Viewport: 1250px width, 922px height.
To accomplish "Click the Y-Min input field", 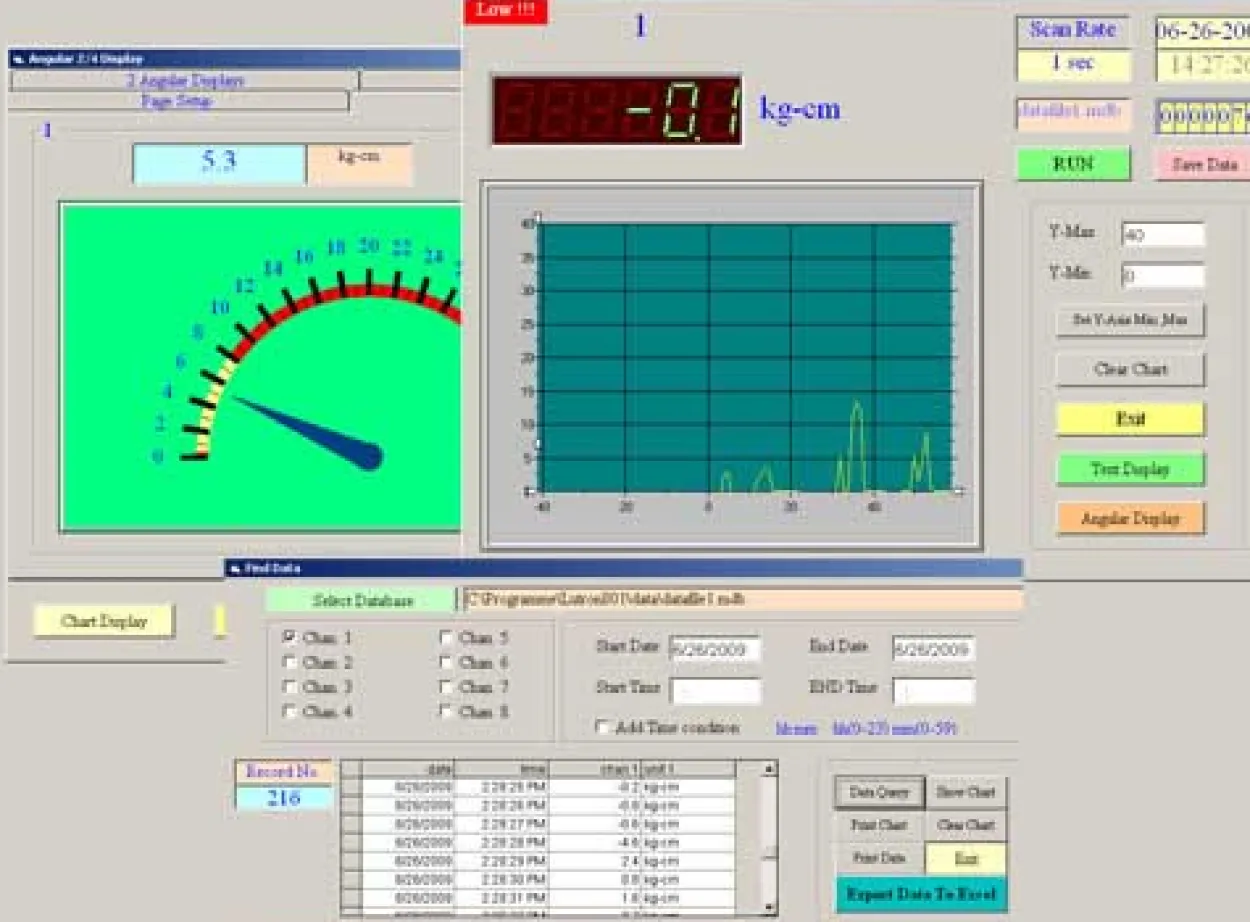I will click(1163, 276).
